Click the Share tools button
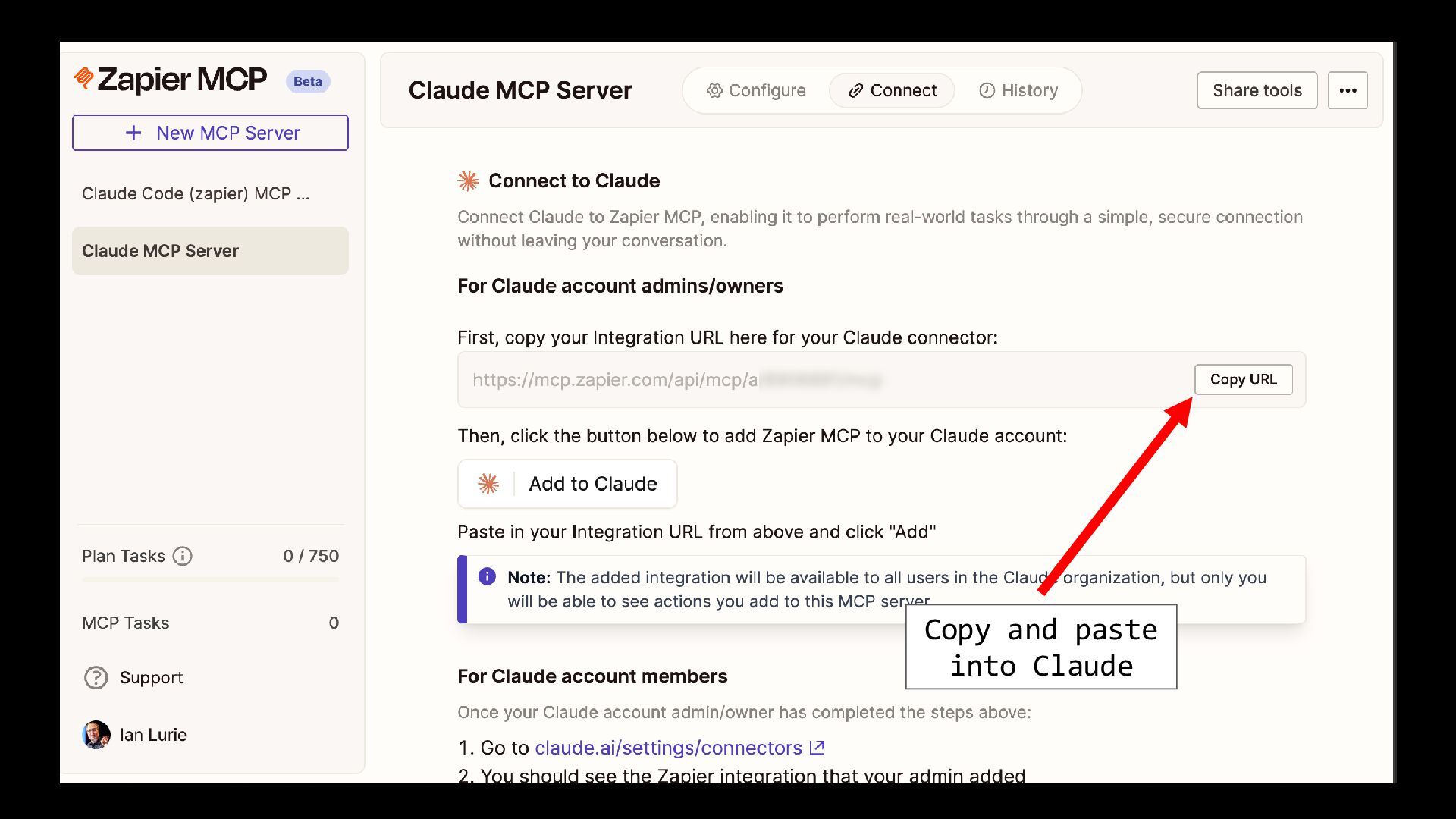This screenshot has width=1456, height=819. coord(1257,90)
